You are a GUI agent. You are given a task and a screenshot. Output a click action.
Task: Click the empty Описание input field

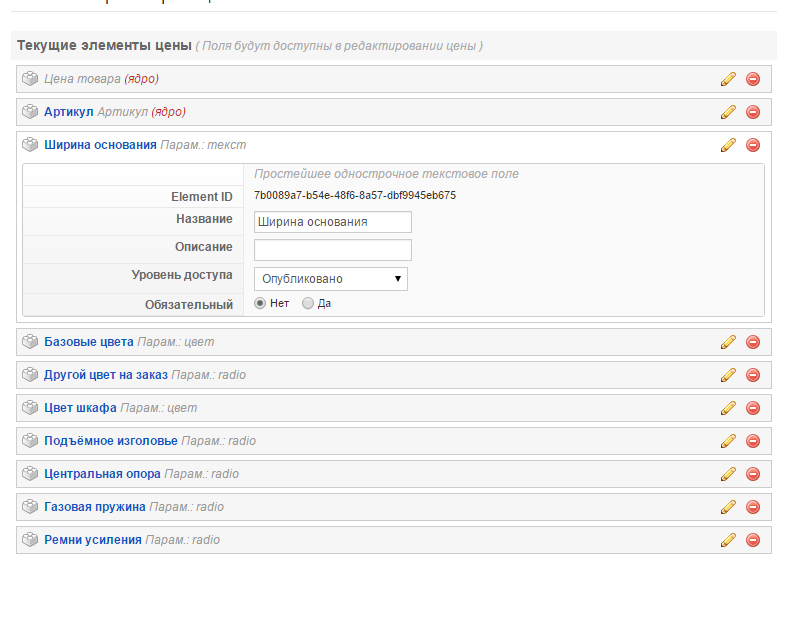tap(333, 250)
